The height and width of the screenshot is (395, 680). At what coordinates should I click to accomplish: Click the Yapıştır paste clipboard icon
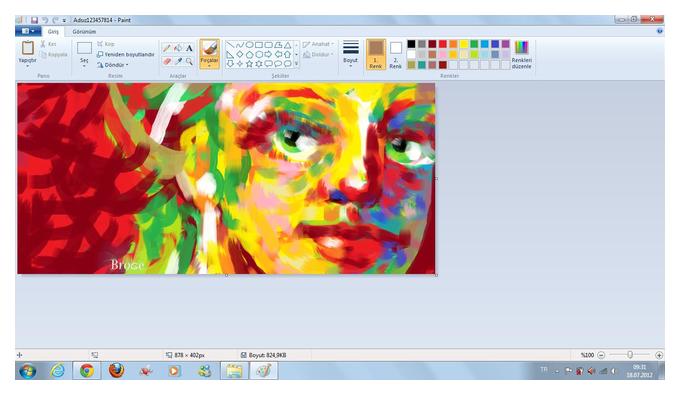[28, 48]
